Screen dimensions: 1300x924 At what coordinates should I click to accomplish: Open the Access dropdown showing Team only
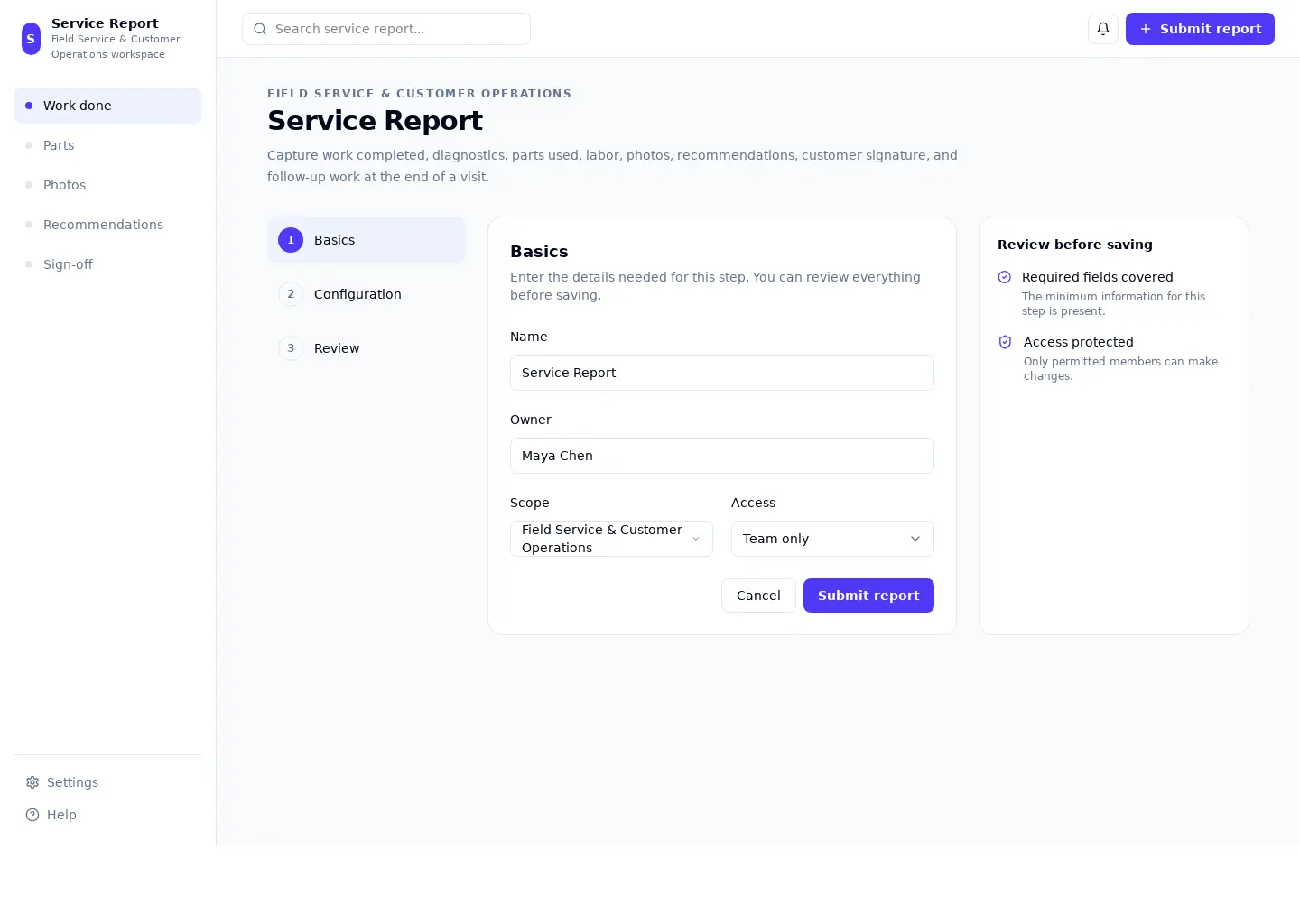pyautogui.click(x=832, y=539)
